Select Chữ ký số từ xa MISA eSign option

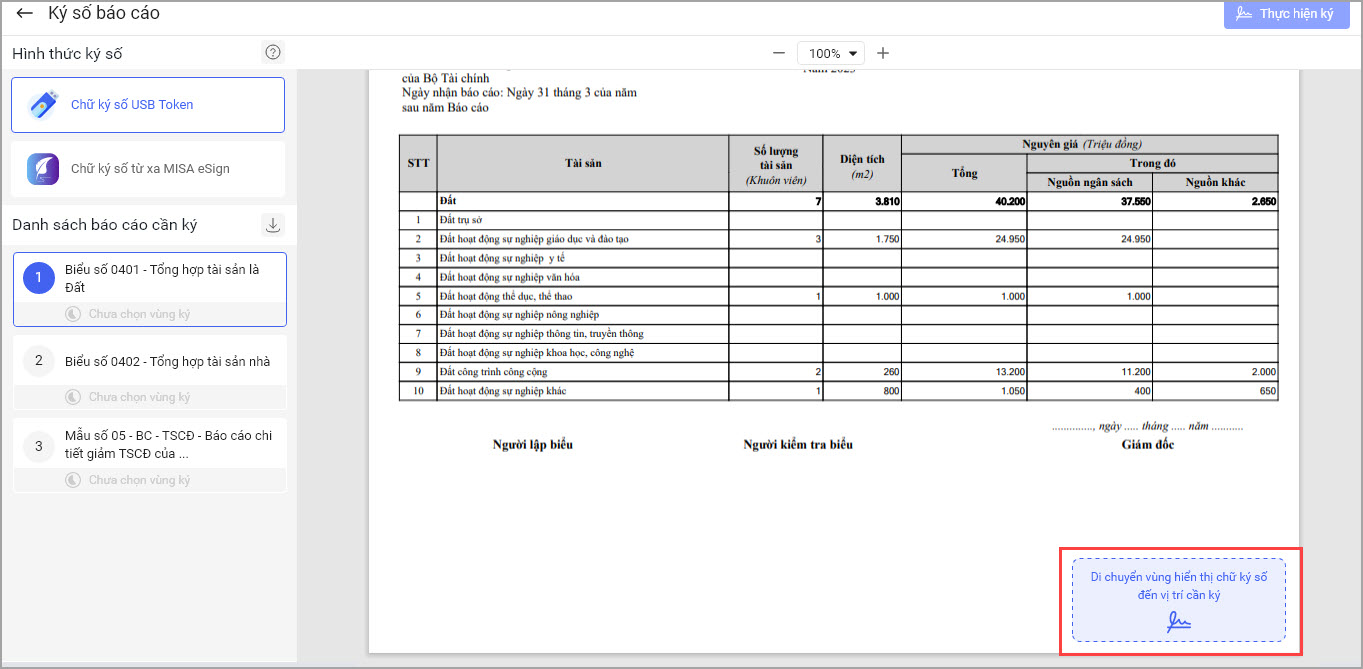point(148,168)
